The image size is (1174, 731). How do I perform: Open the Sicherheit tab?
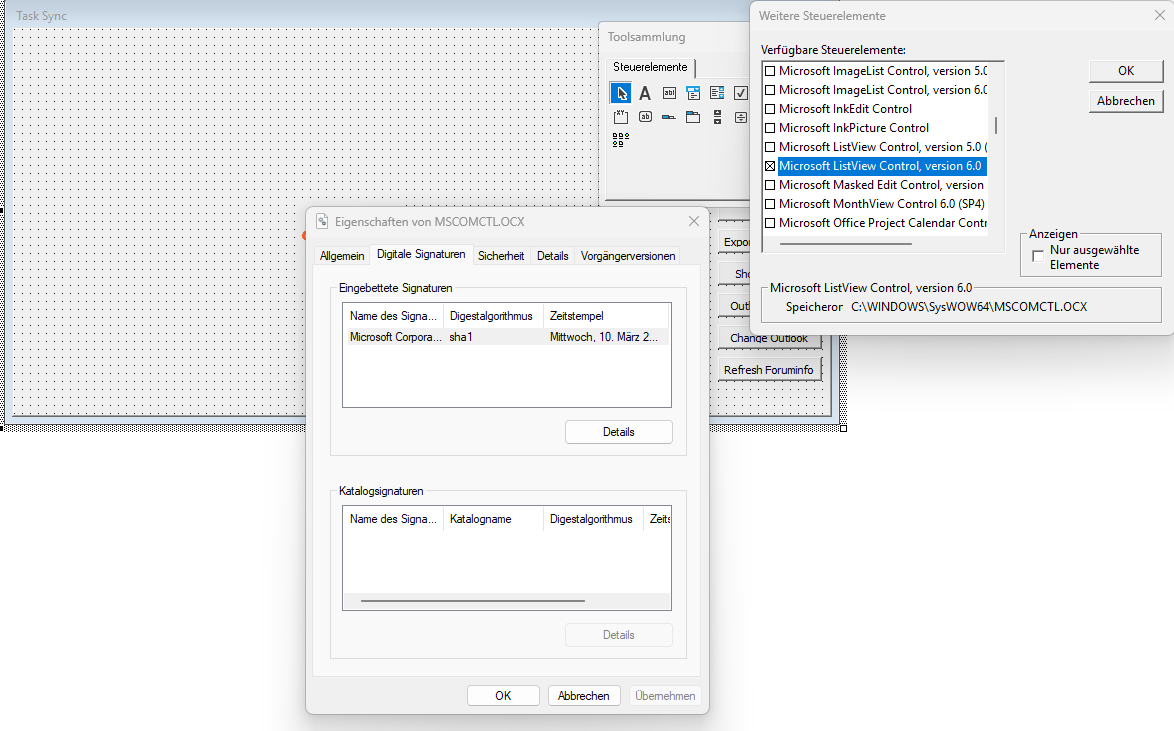coord(501,256)
